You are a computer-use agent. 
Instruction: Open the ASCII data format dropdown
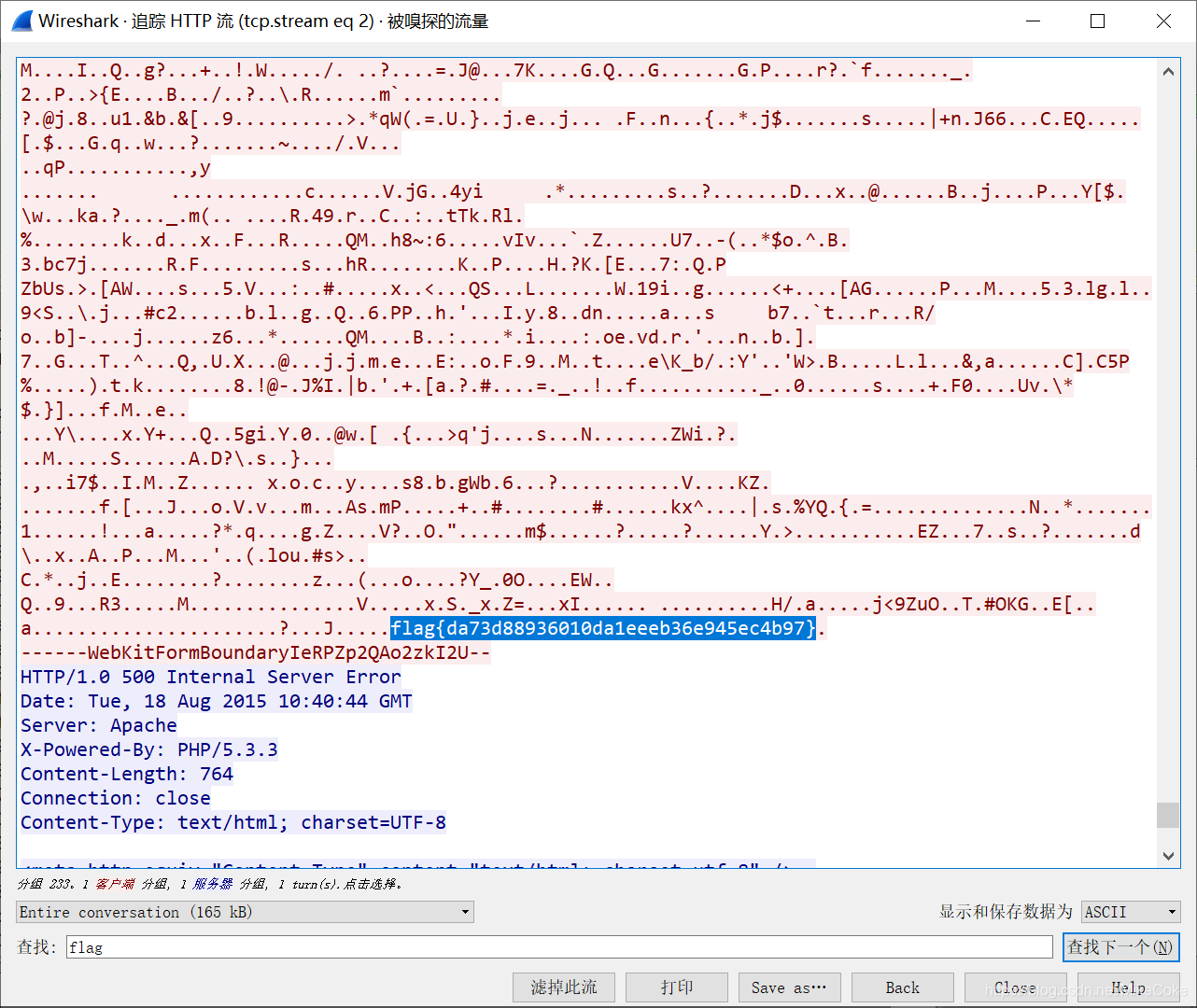click(1131, 912)
